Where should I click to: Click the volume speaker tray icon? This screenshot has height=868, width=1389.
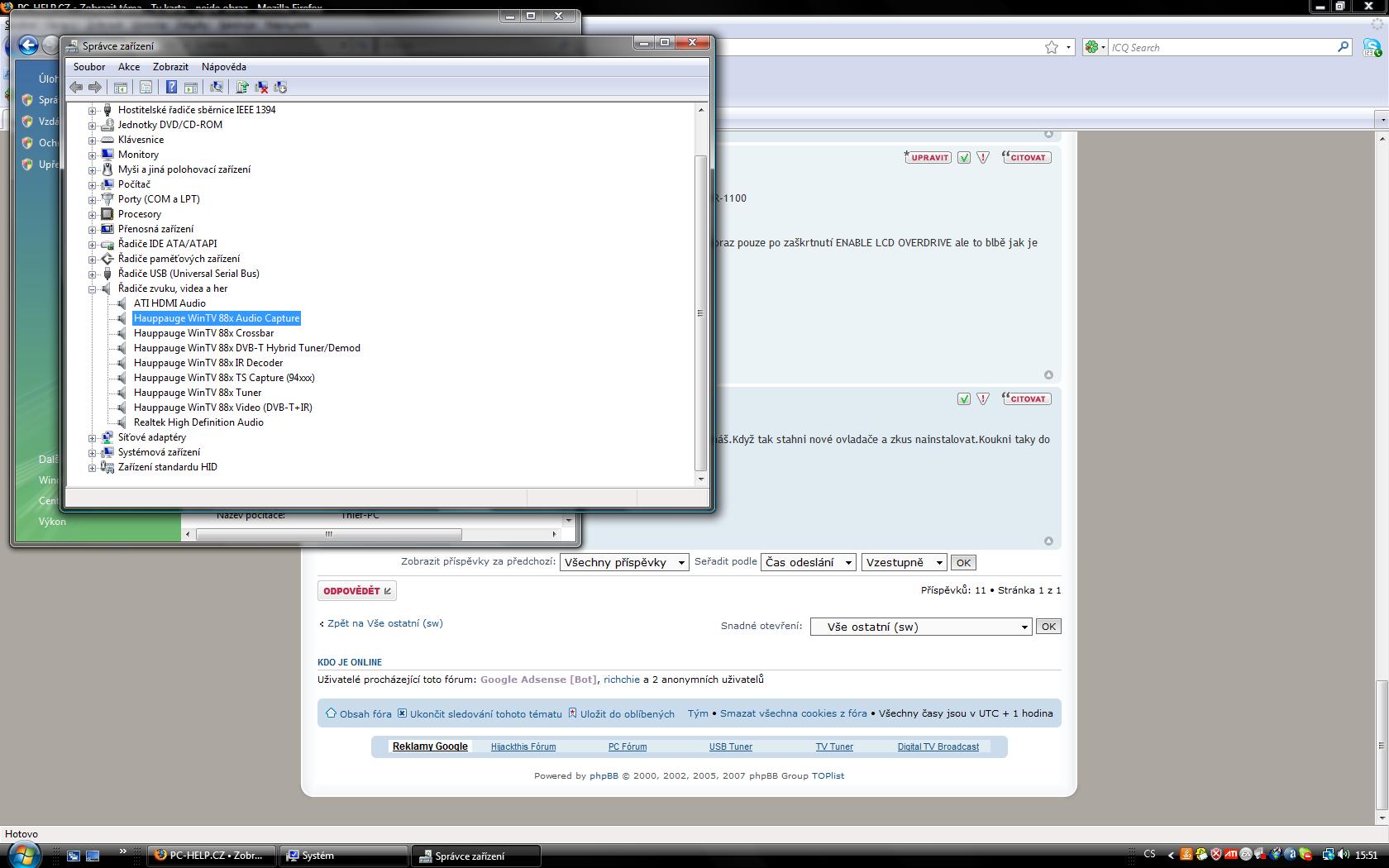tap(1345, 855)
